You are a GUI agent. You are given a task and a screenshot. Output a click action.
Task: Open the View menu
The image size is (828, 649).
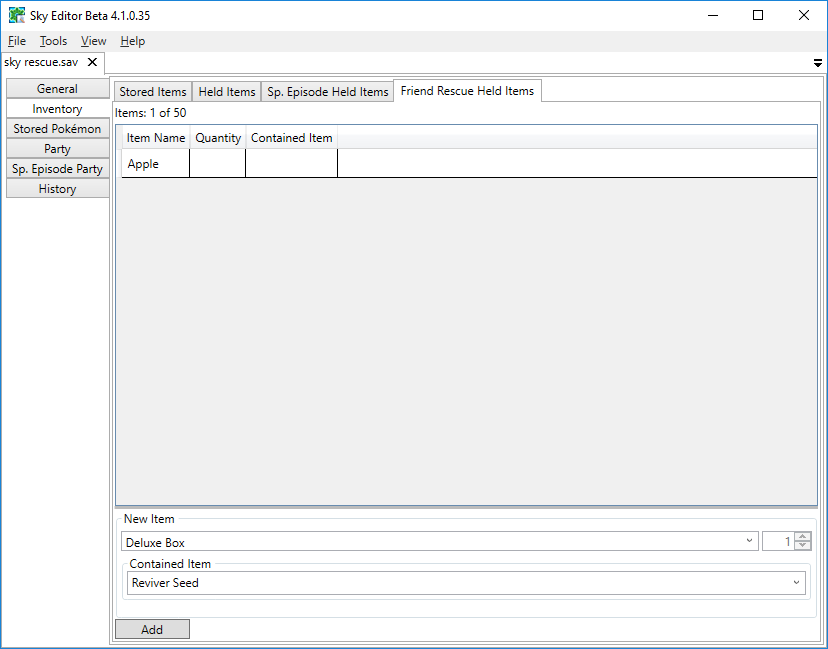[93, 41]
